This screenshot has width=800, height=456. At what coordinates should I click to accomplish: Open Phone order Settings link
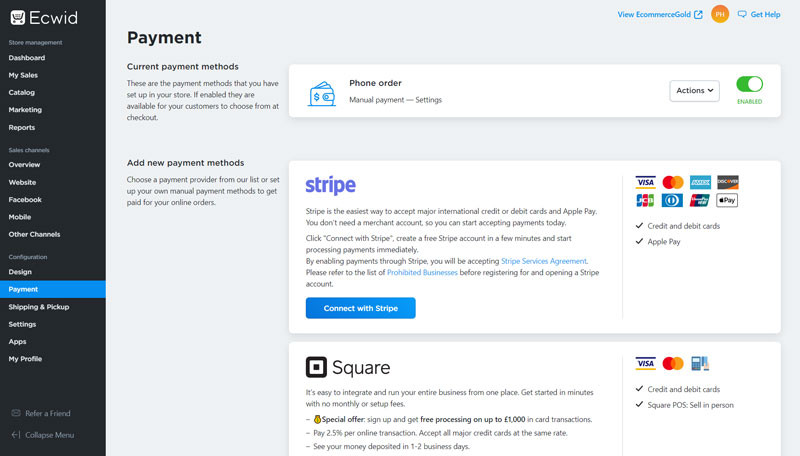[429, 100]
